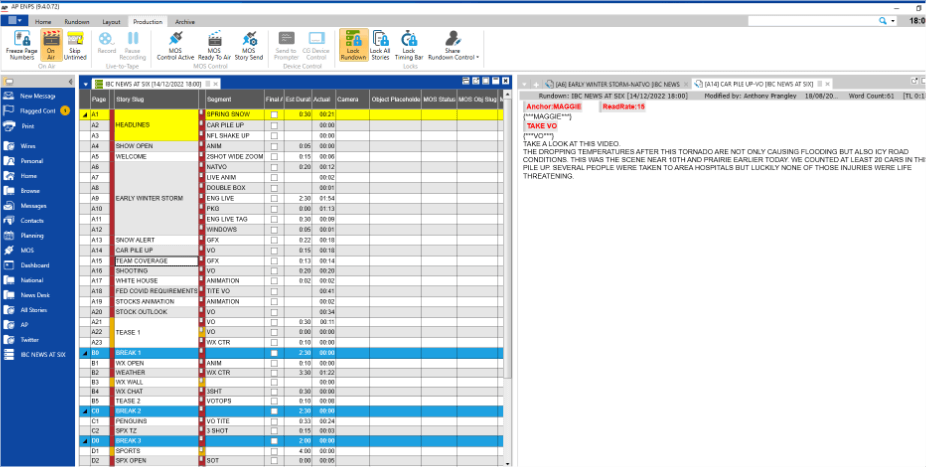The width and height of the screenshot is (926, 467).
Task: Toggle the On Air button
Action: (x=51, y=46)
